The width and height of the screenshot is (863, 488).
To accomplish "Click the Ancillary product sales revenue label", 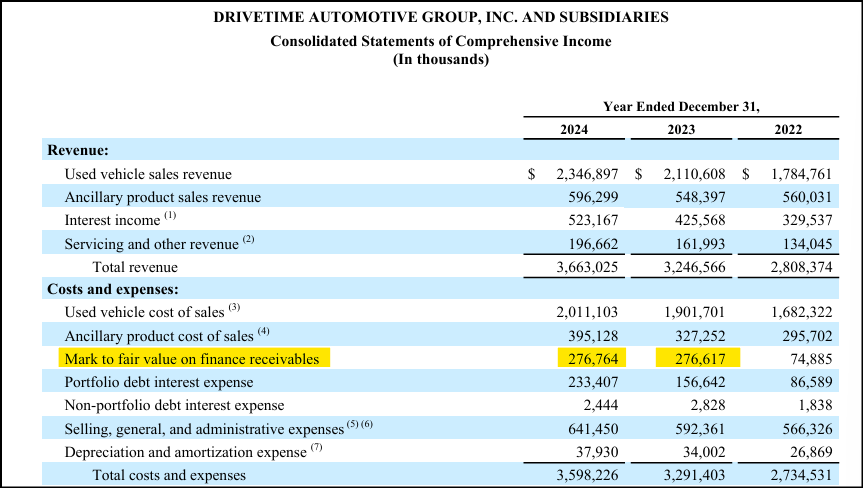I will 163,197.
